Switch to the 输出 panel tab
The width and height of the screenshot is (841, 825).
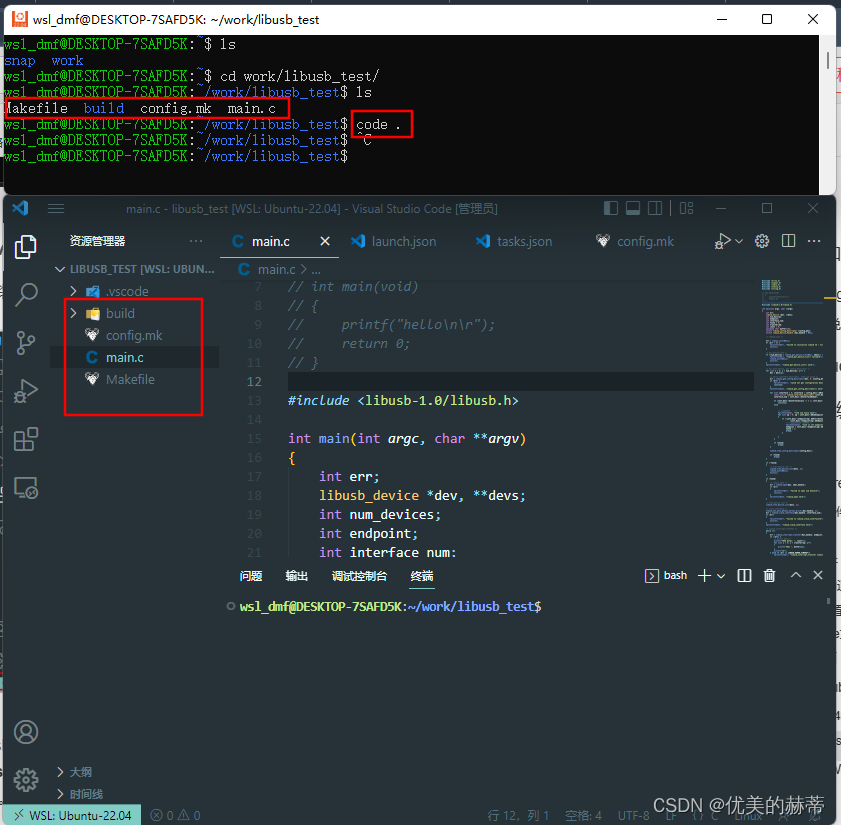pyautogui.click(x=297, y=576)
